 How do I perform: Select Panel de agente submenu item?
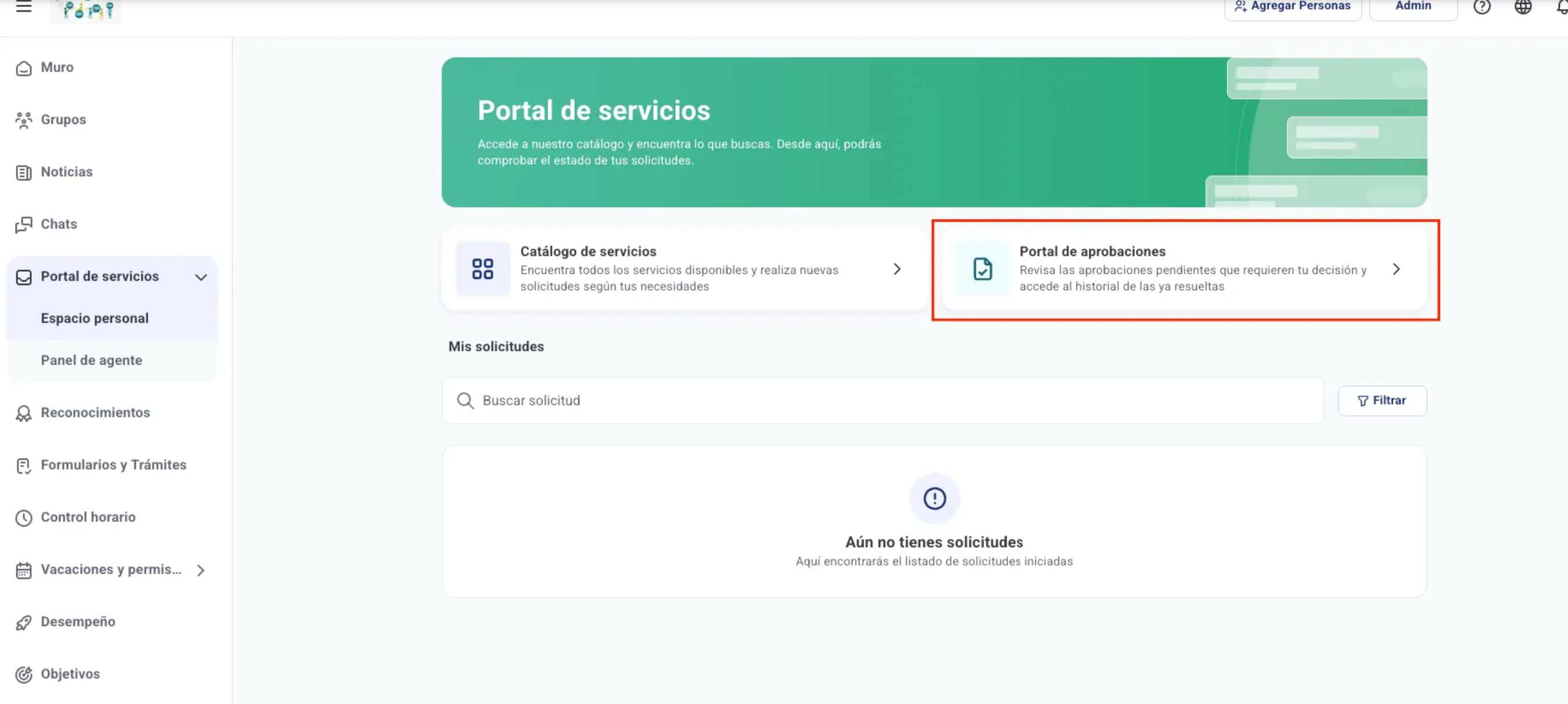[x=91, y=360]
